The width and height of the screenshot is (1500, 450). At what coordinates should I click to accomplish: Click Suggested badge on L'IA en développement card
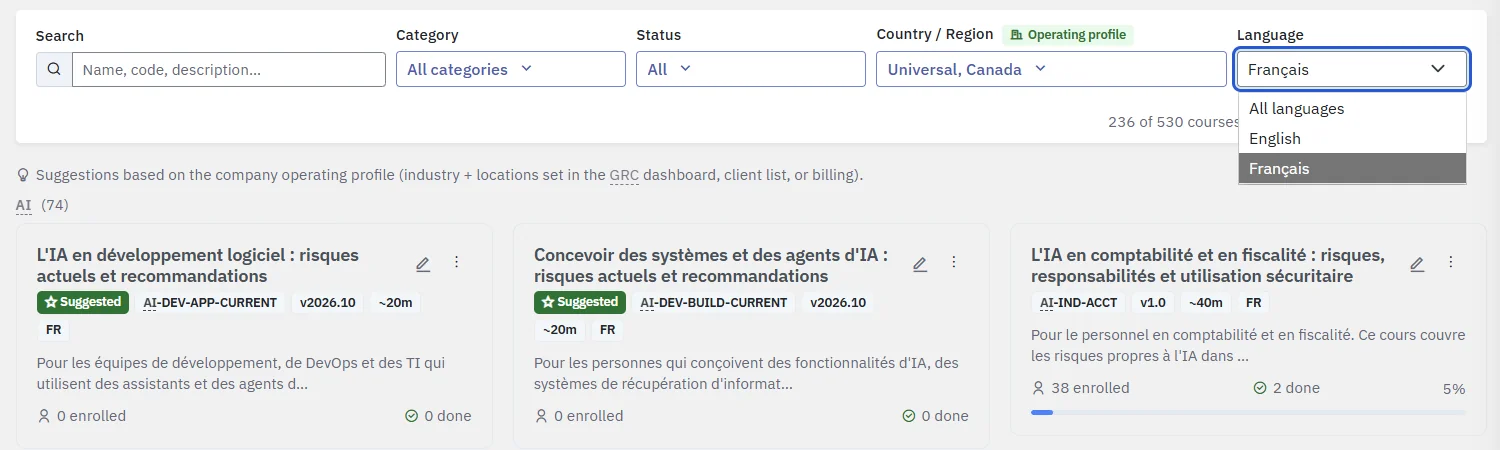pos(83,302)
